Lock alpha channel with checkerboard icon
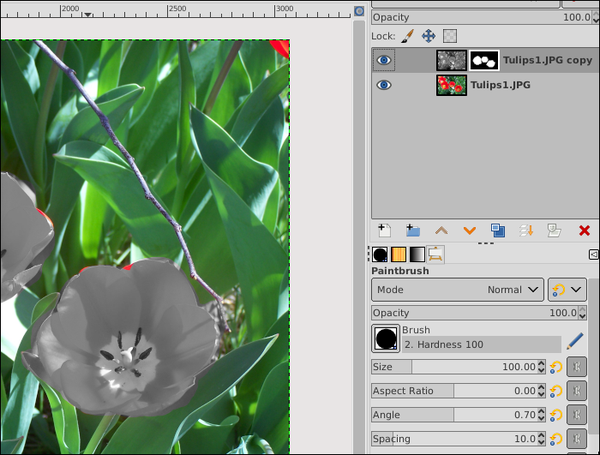The width and height of the screenshot is (600, 455). [450, 36]
